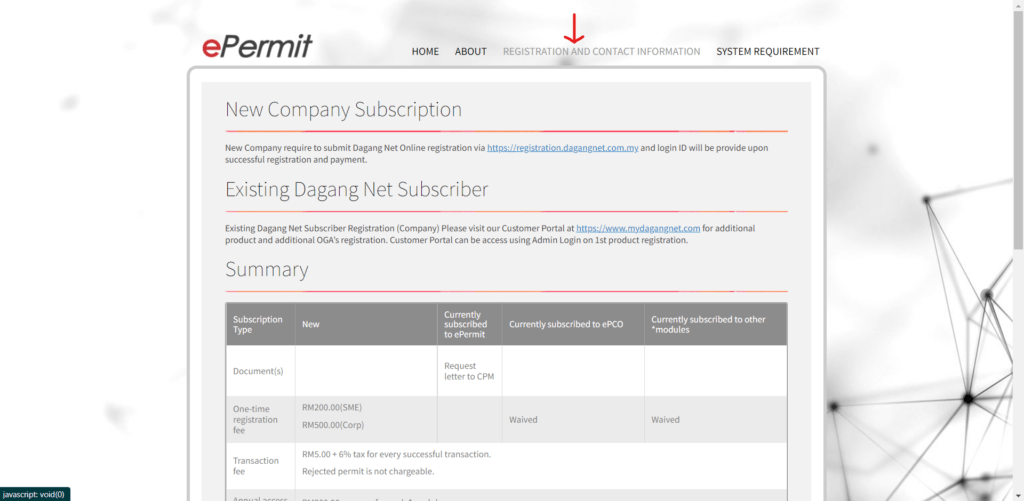The width and height of the screenshot is (1024, 501).
Task: Click the Summary heading
Action: tap(266, 269)
